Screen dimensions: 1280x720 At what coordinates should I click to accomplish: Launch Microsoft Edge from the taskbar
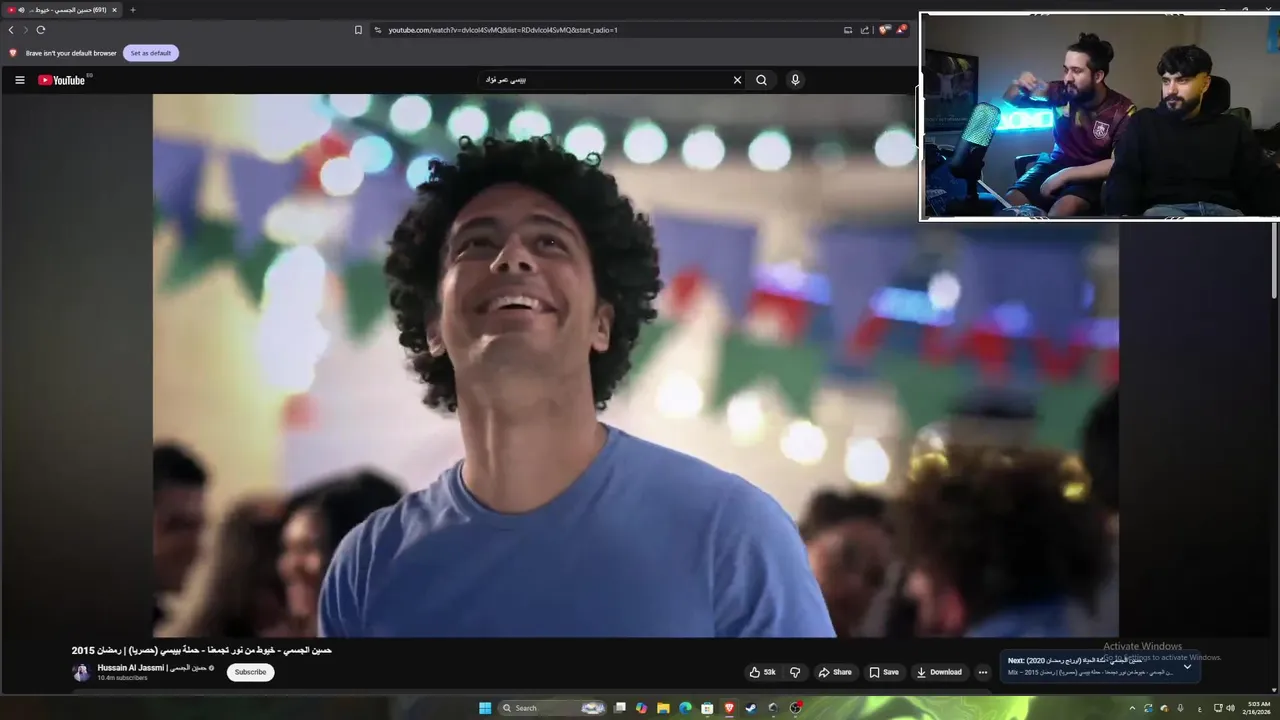pyautogui.click(x=685, y=708)
